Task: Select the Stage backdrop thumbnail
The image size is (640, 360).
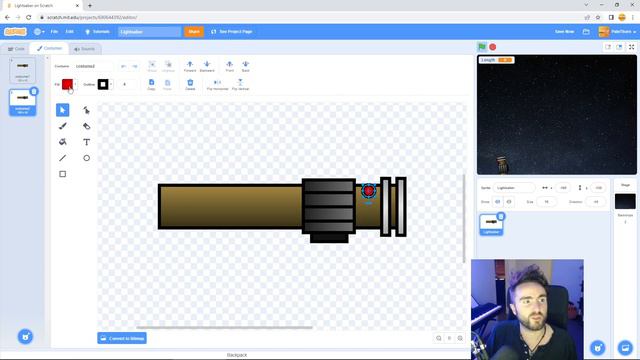Action: 625,201
